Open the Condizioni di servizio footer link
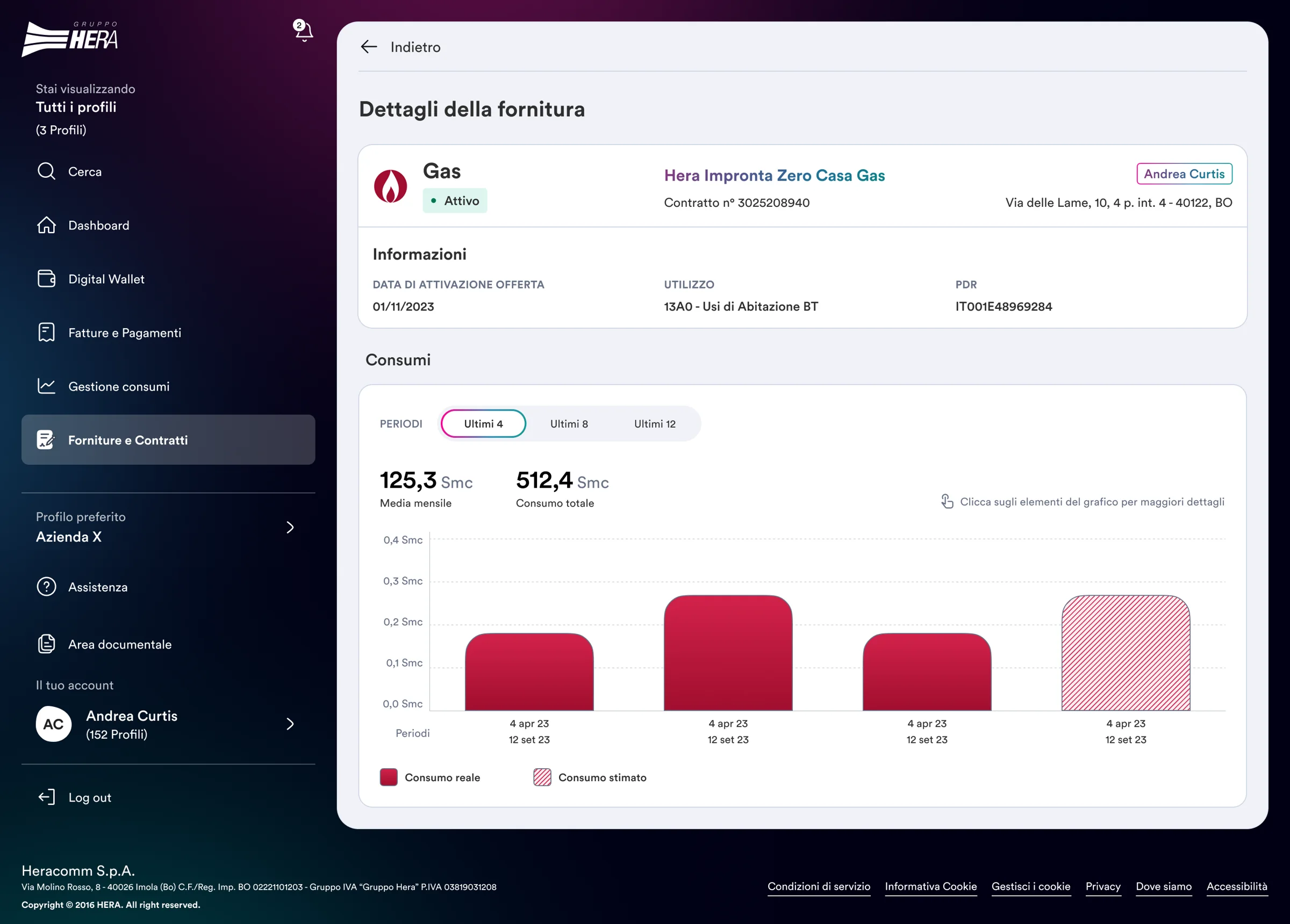The image size is (1290, 924). [x=819, y=886]
